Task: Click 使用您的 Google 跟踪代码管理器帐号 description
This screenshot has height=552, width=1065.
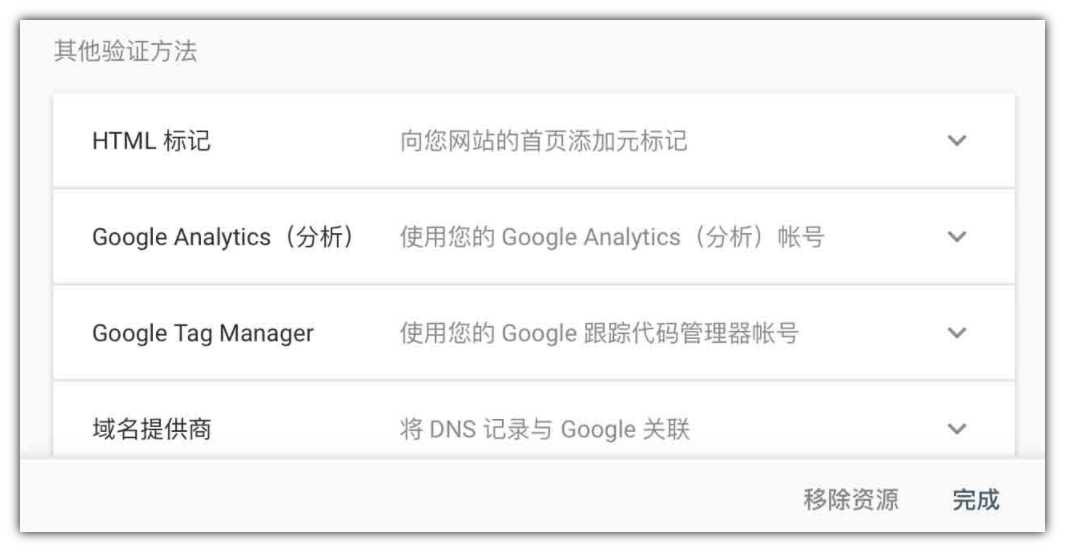Action: pyautogui.click(x=598, y=333)
